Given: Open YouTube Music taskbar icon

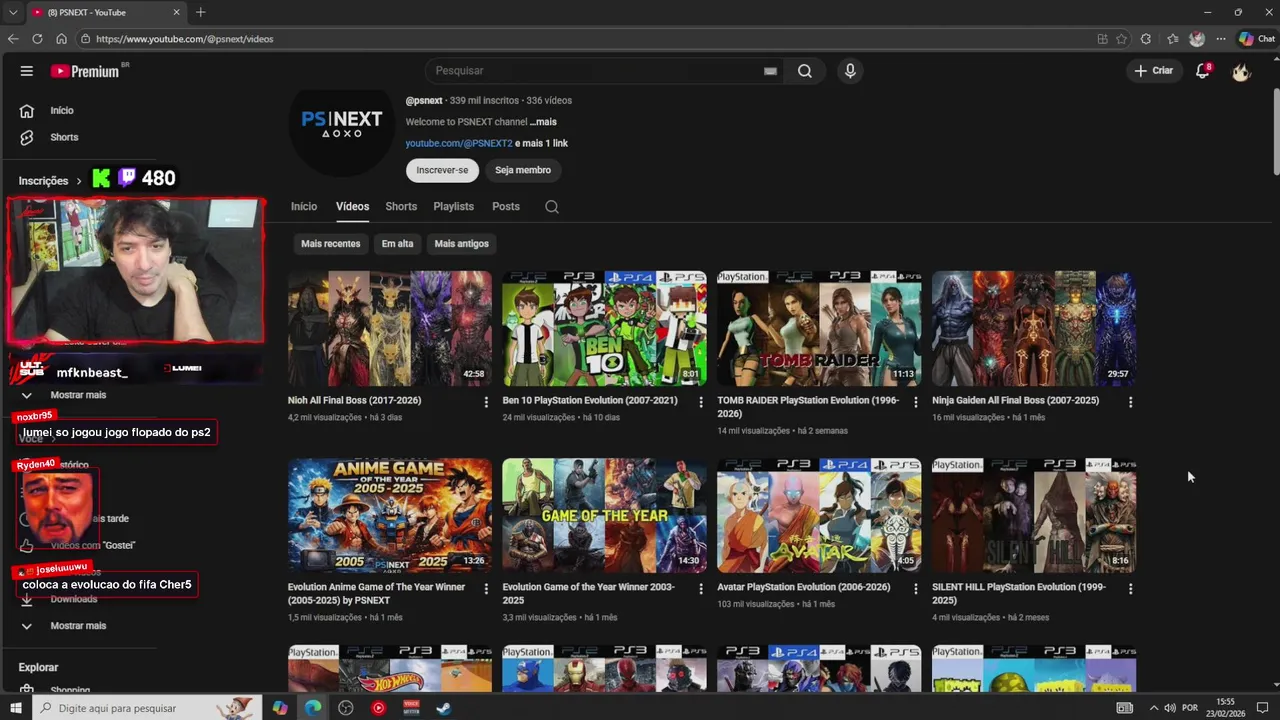Looking at the screenshot, I should (378, 708).
